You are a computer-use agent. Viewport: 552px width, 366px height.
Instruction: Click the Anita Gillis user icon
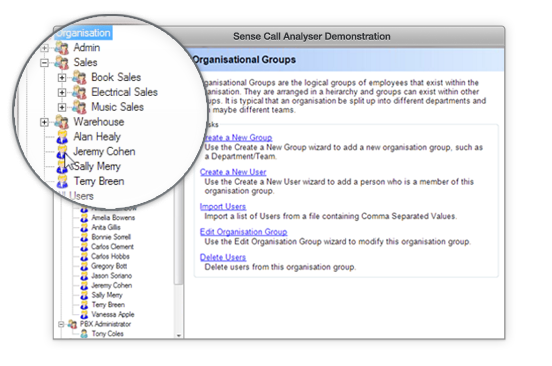tap(84, 228)
